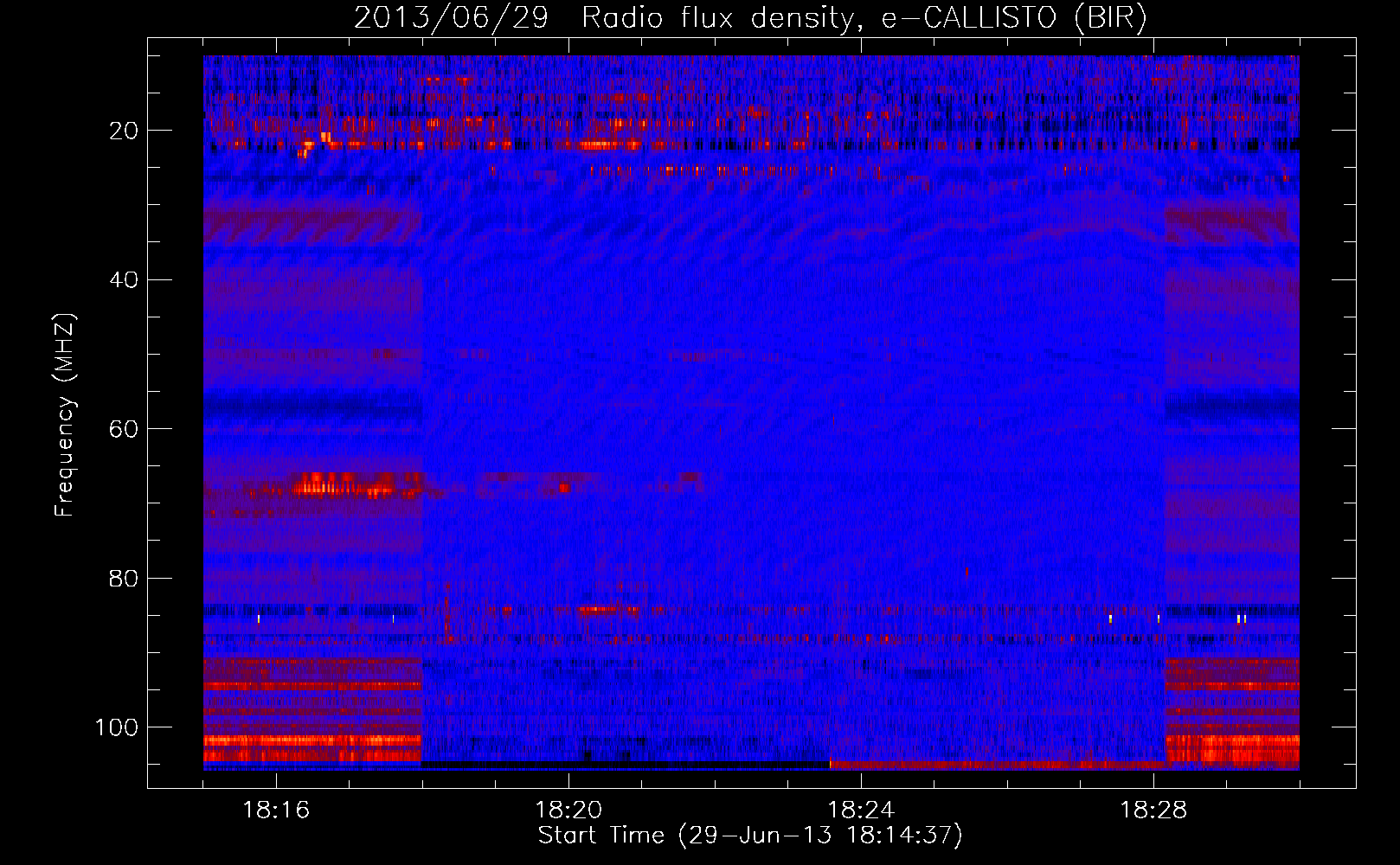Click the bright red band near 102 MHz at left

[x=312, y=740]
